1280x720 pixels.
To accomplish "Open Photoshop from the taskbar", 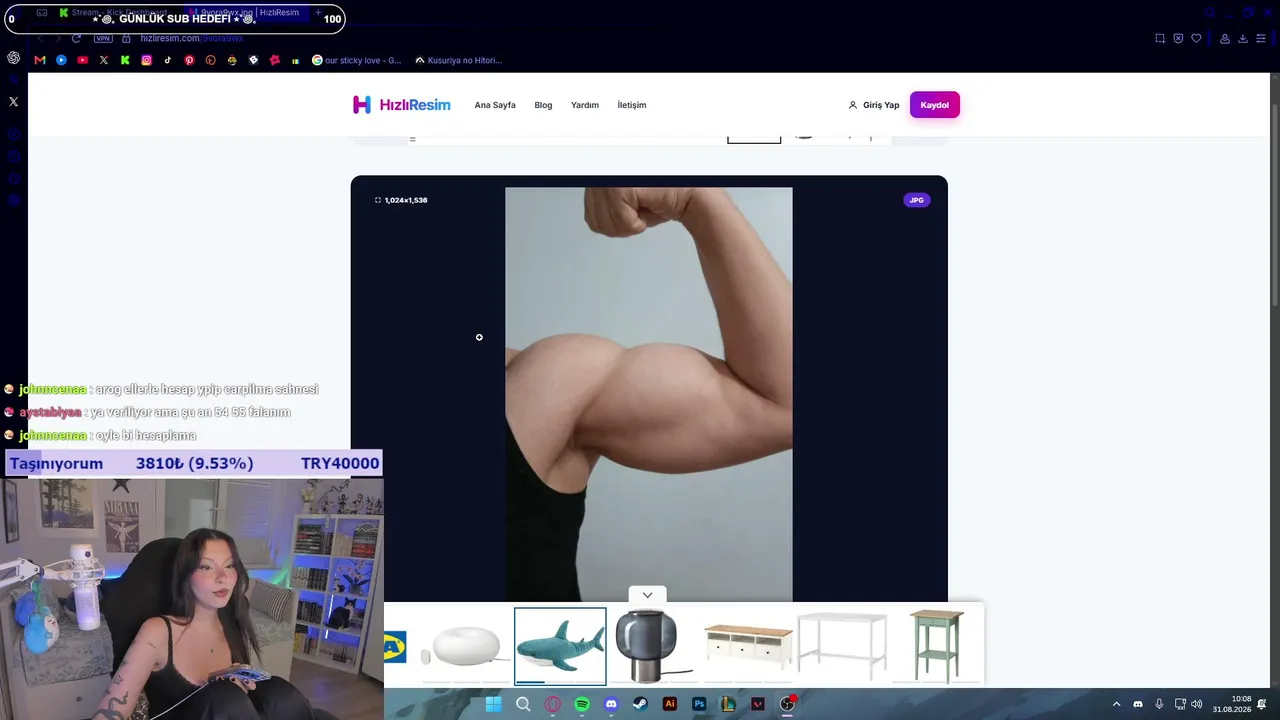I will point(699,704).
